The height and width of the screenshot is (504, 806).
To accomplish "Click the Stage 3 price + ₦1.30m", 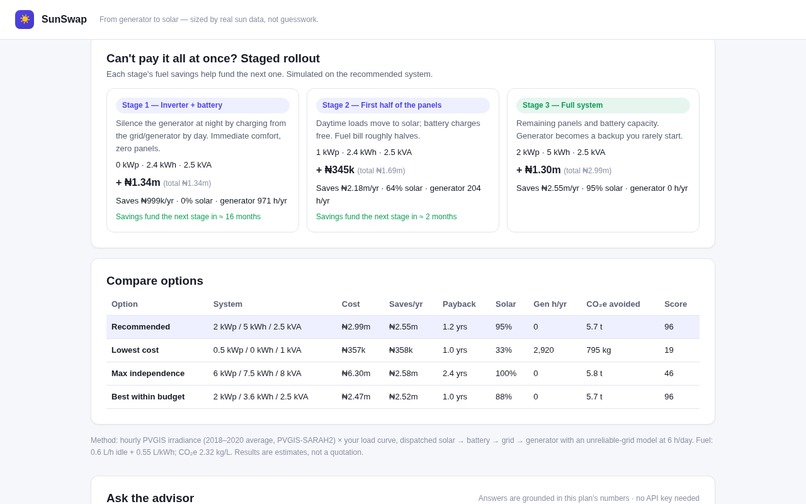I will pyautogui.click(x=538, y=170).
